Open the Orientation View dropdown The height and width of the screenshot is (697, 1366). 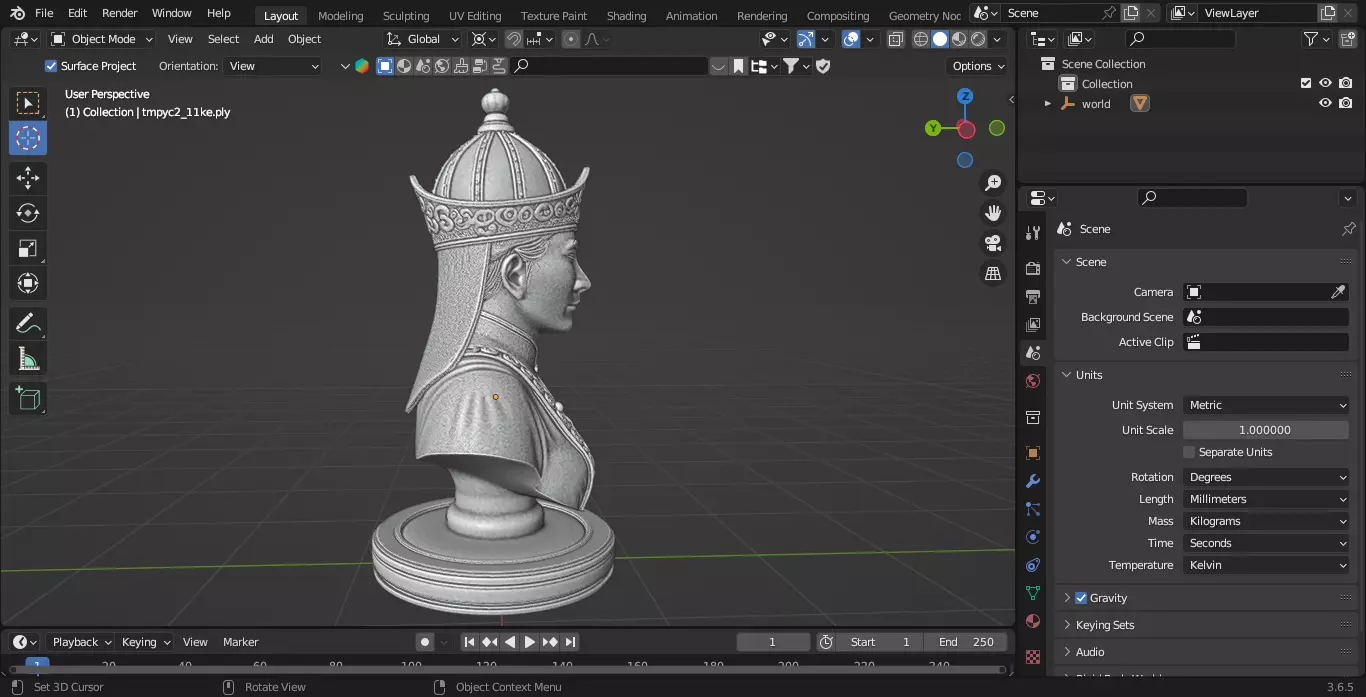[273, 66]
